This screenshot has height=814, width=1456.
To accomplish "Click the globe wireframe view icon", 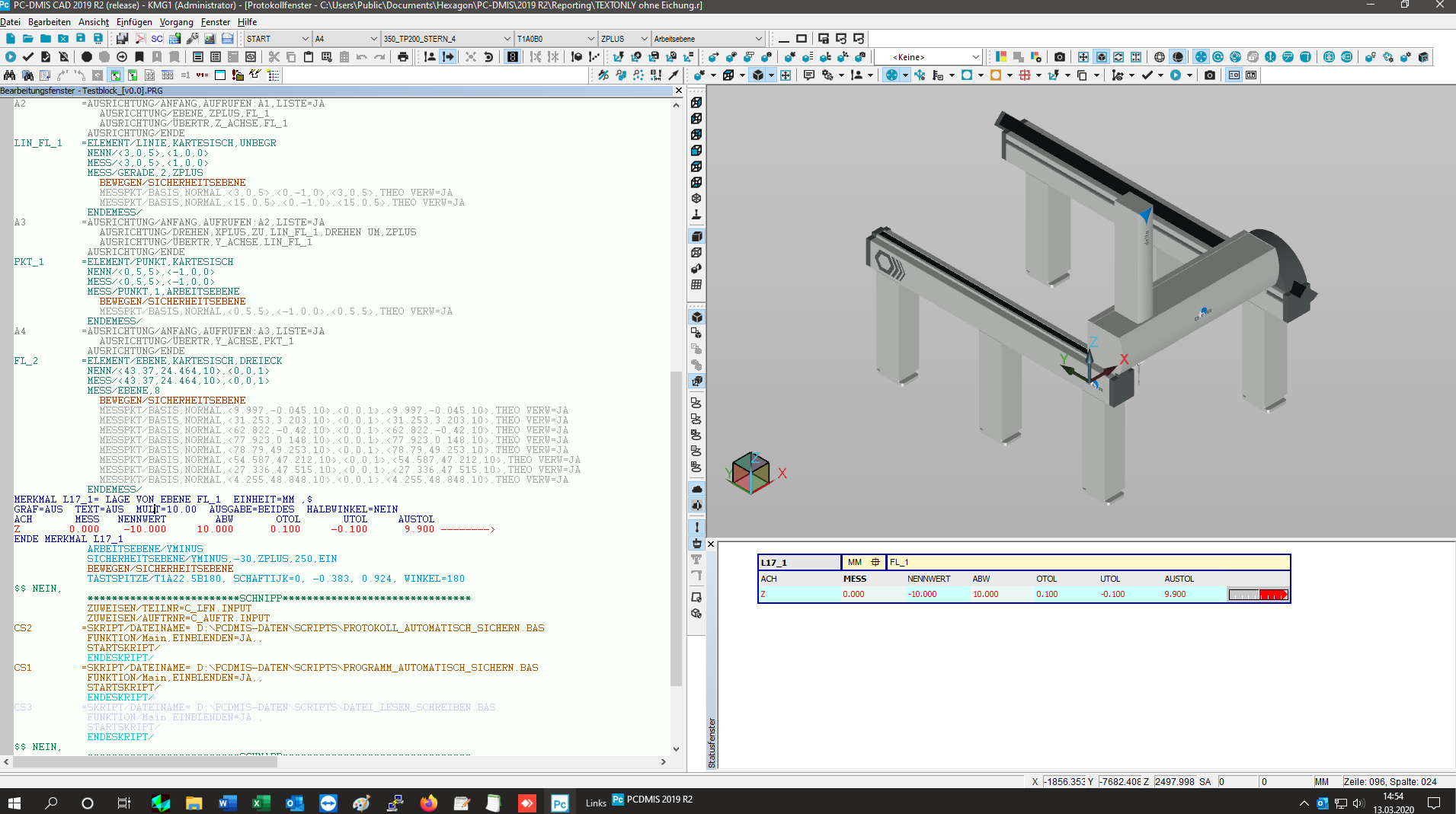I will tap(1159, 56).
